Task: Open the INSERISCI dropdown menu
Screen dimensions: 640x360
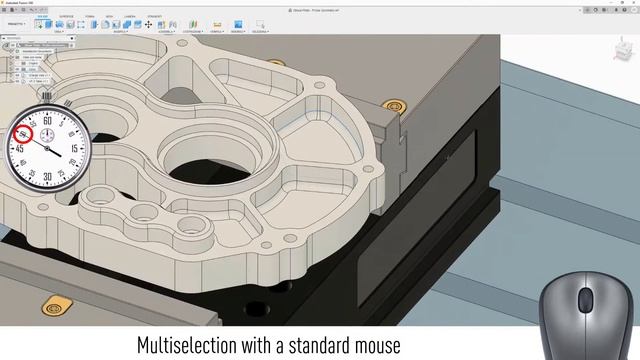Action: [238, 31]
